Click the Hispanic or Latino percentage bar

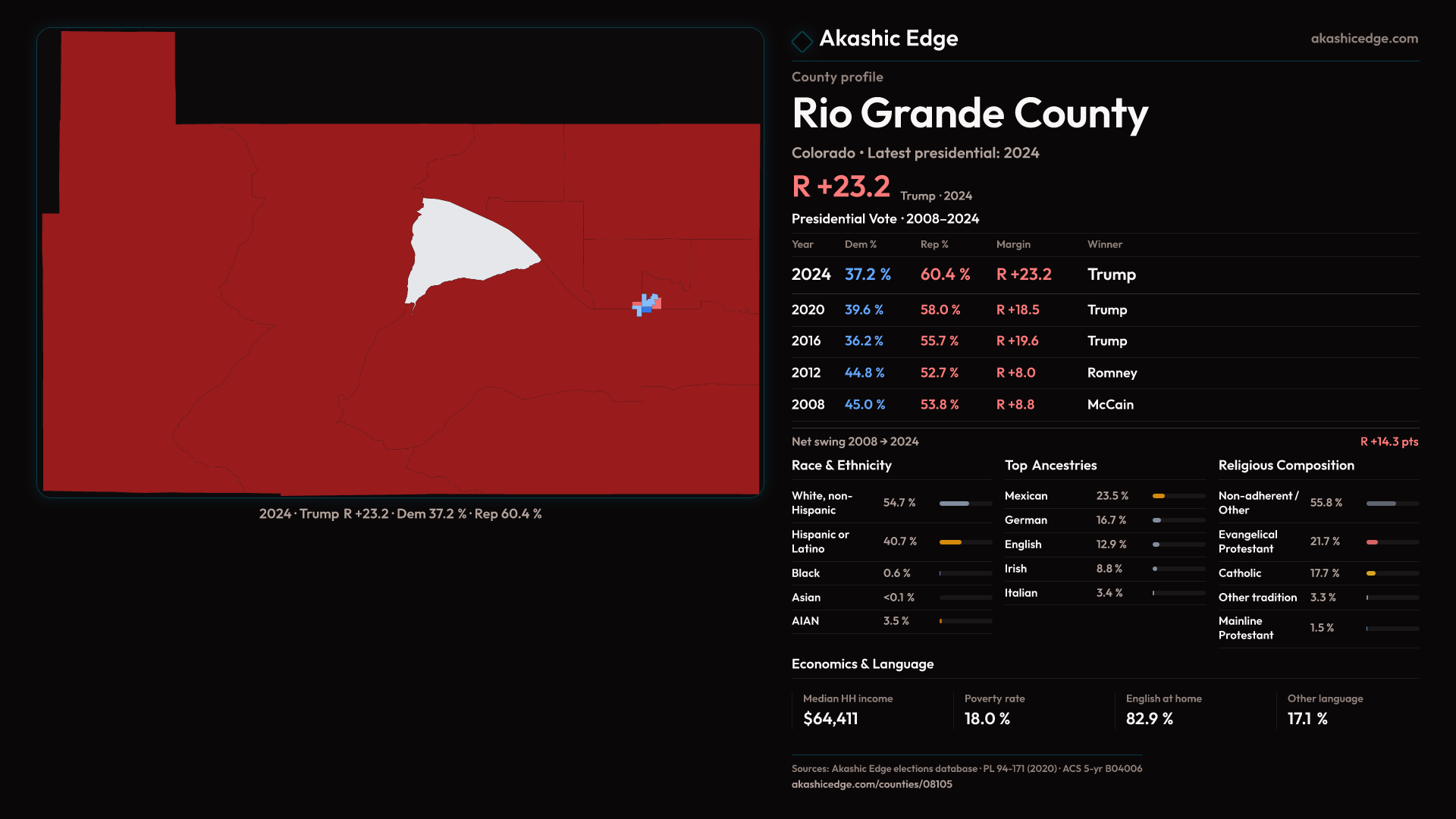point(951,542)
